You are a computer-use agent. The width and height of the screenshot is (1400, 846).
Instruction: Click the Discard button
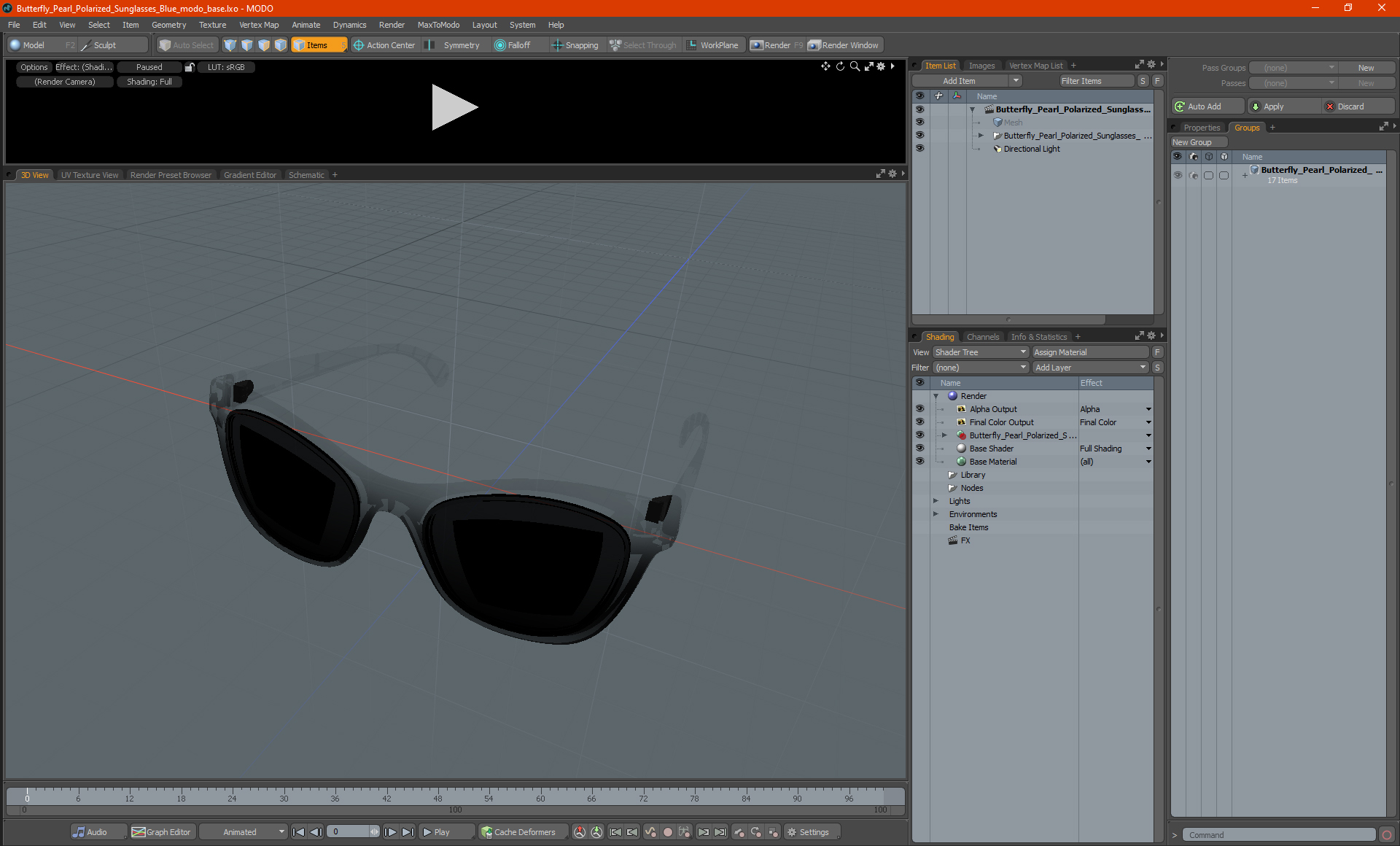(x=1358, y=106)
